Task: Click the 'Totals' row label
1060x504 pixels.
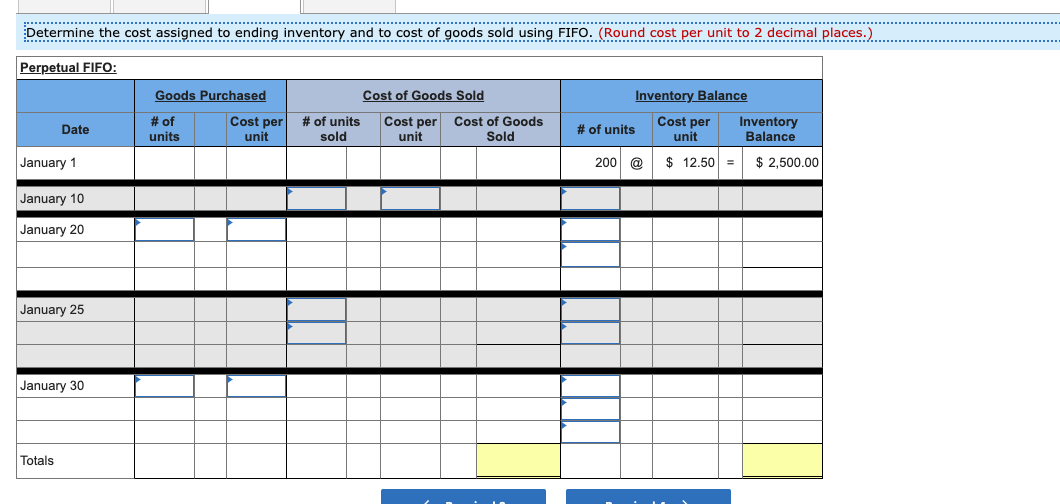Action: [37, 461]
